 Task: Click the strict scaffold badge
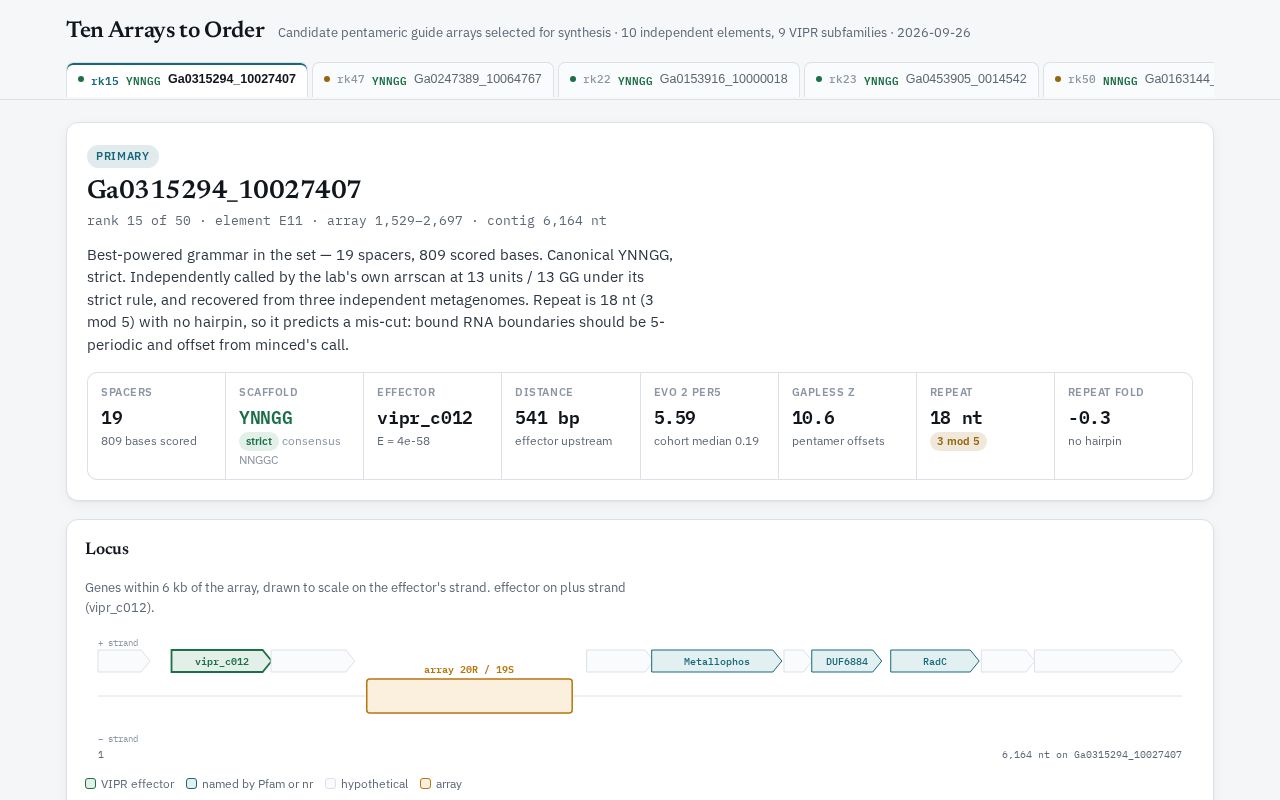258,441
